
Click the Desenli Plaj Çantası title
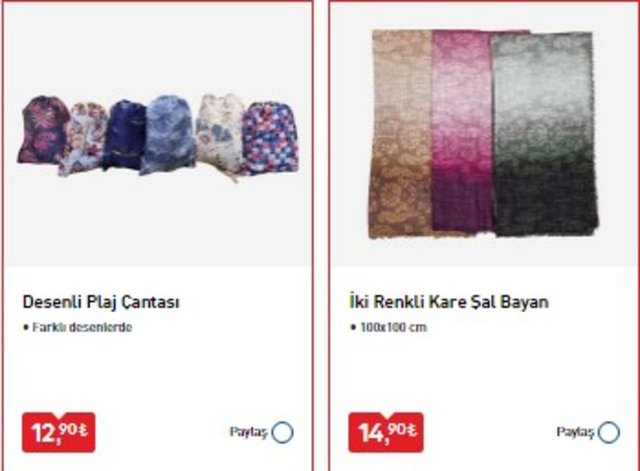(101, 302)
